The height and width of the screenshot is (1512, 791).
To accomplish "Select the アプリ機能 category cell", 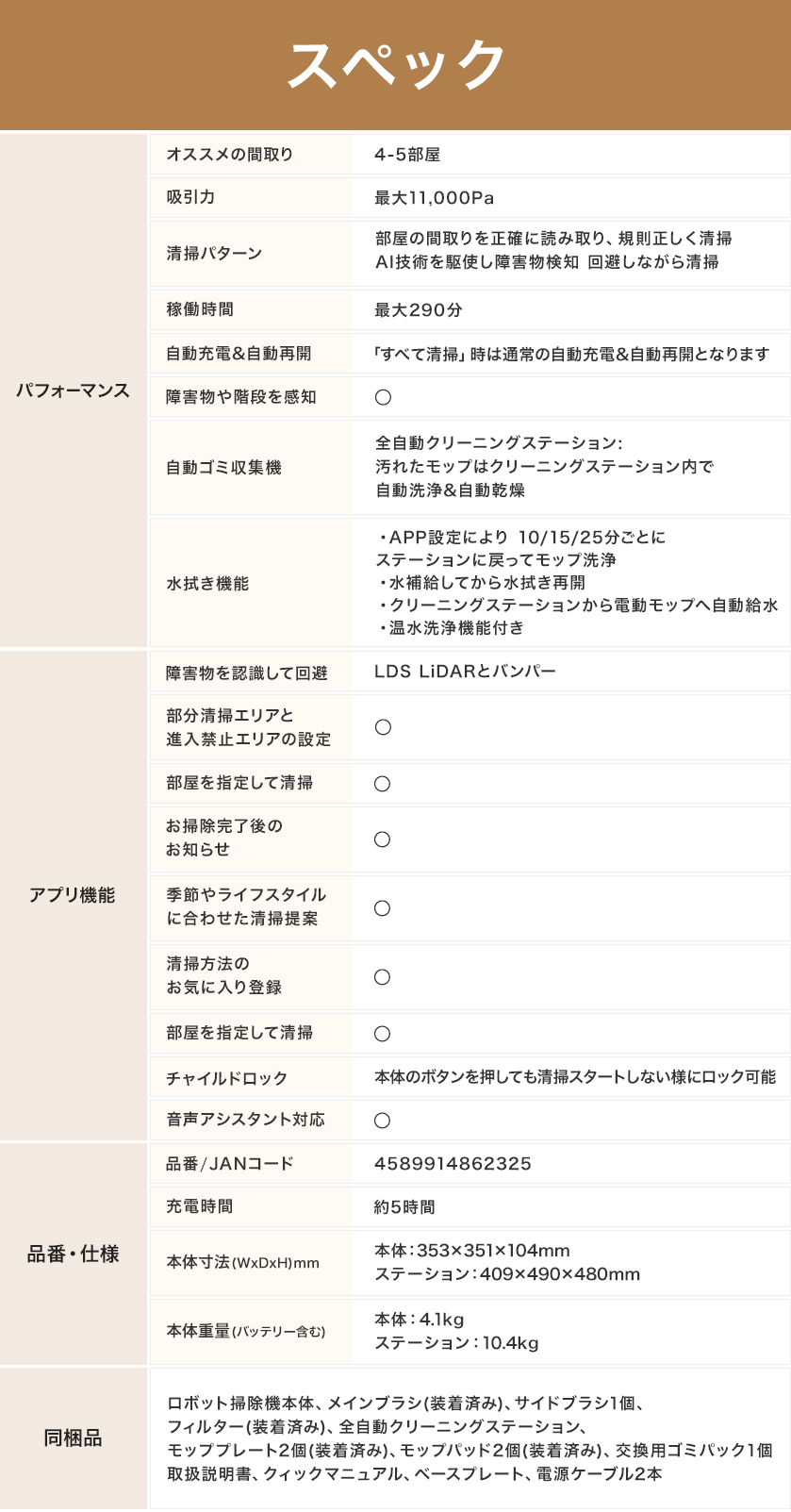I will (x=73, y=895).
